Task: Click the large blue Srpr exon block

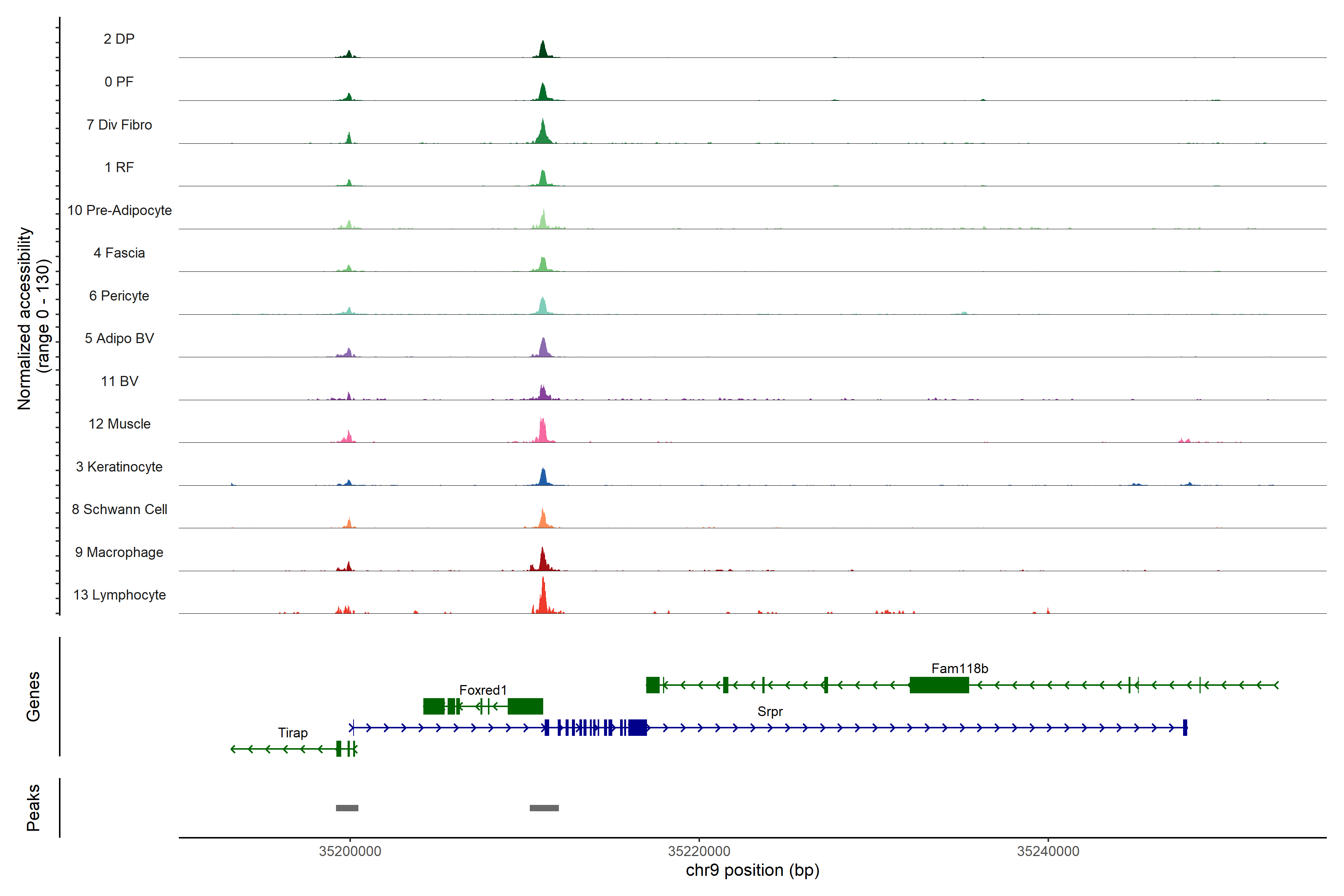Action: click(x=637, y=727)
